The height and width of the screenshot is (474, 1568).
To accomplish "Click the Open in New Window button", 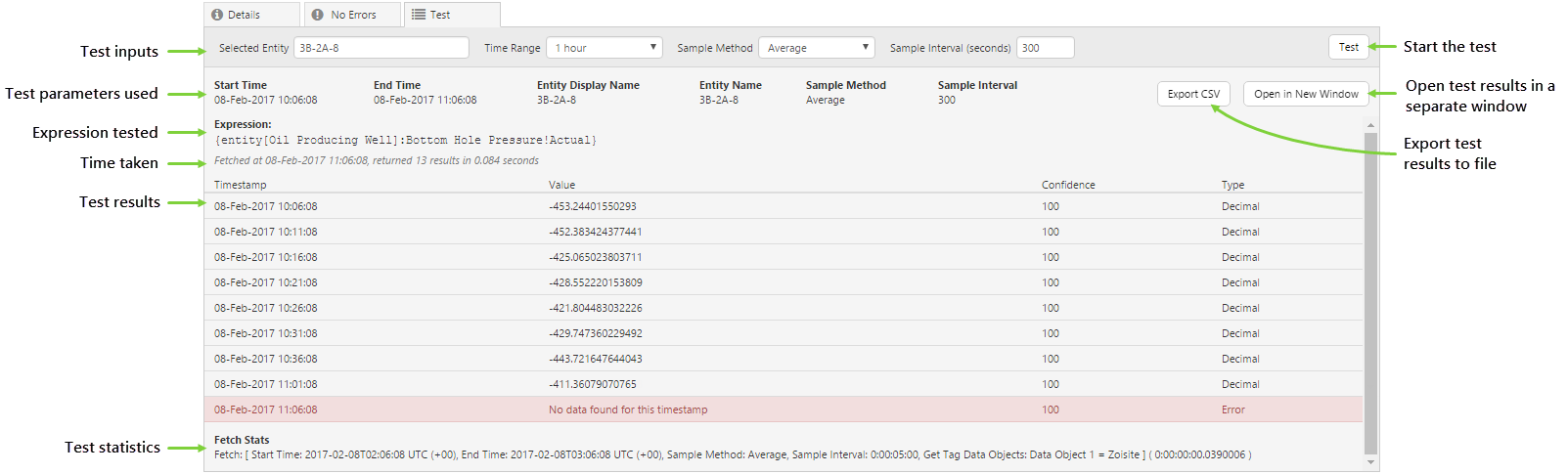I will (x=1306, y=94).
